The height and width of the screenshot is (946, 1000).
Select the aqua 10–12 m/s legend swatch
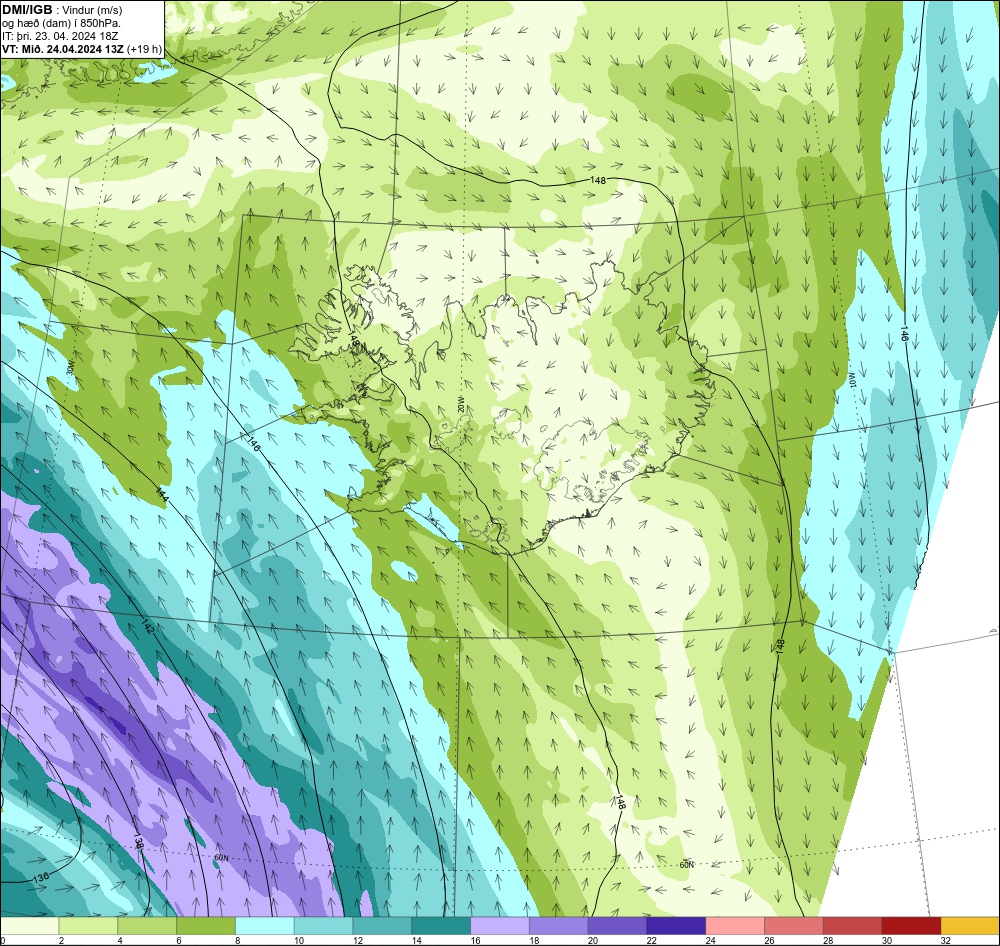tap(323, 926)
